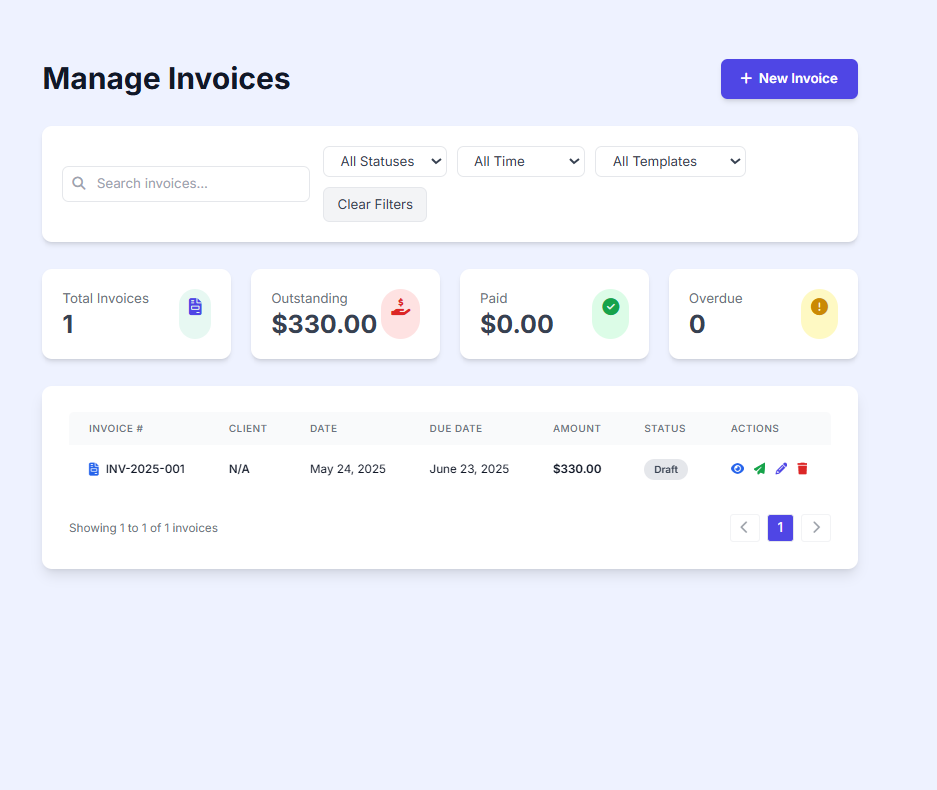
Task: Click the Outstanding hand-with-dollar icon
Action: 400,307
